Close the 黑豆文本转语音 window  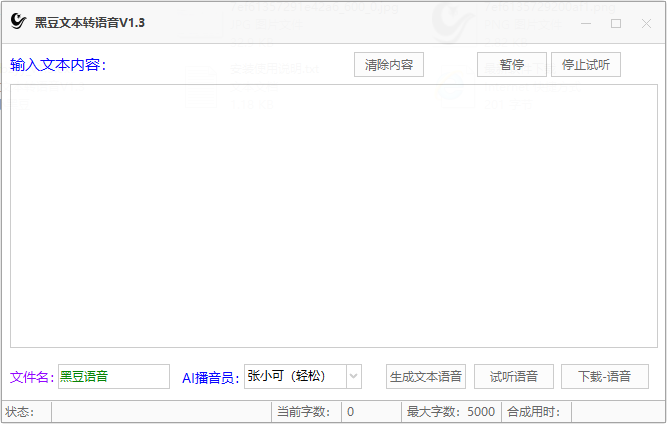tap(646, 23)
